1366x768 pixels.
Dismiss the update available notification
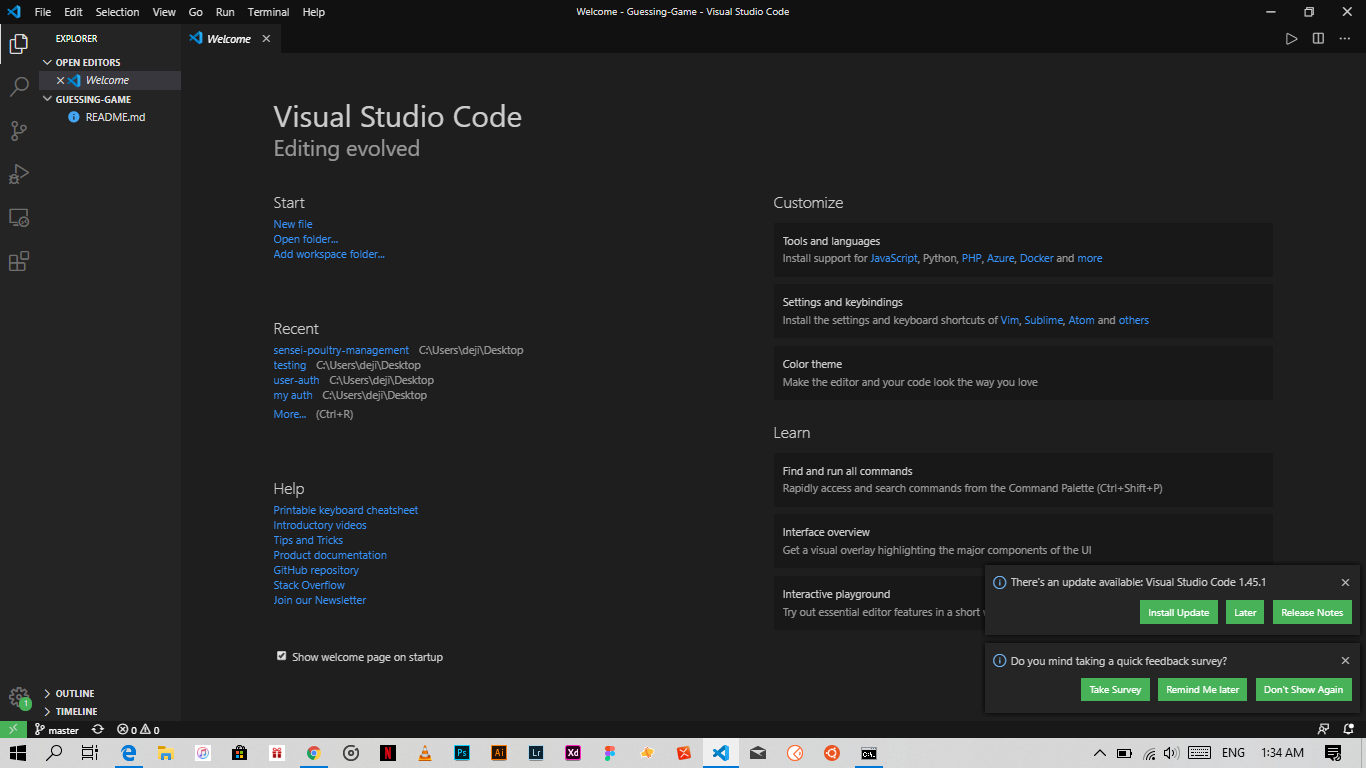tap(1345, 582)
